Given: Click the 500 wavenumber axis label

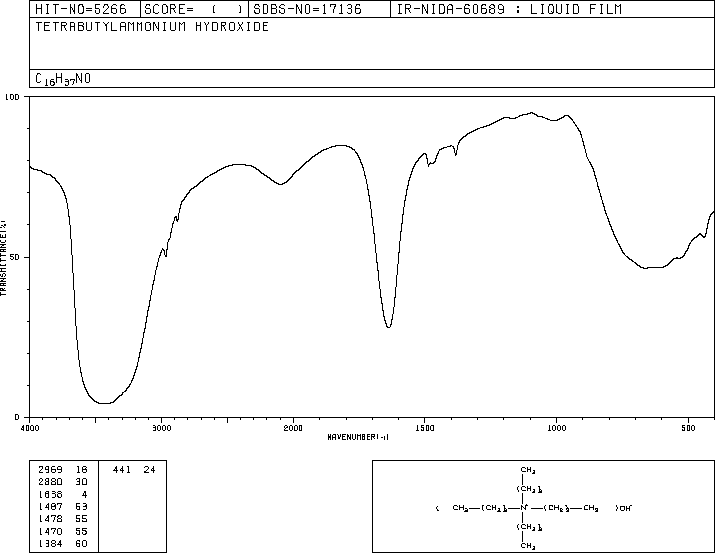Looking at the screenshot, I should pyautogui.click(x=688, y=428).
